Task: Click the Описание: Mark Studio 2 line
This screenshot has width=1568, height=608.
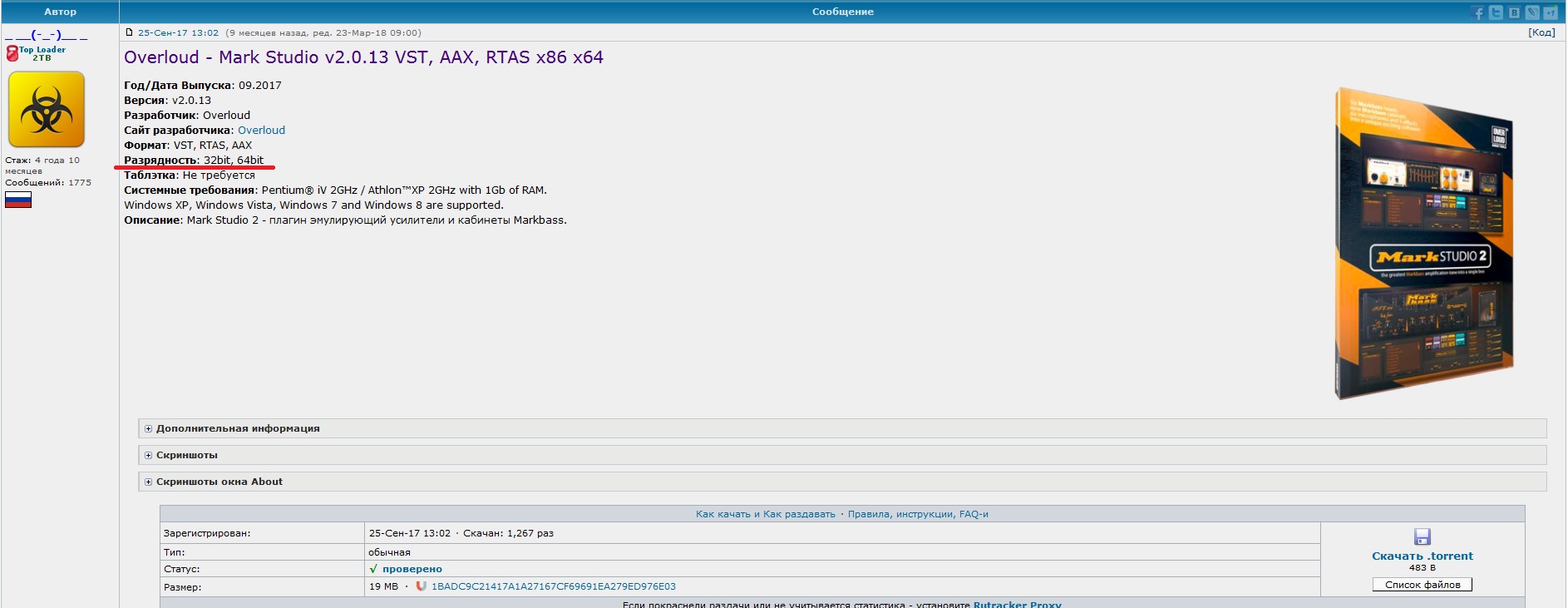Action: (345, 220)
